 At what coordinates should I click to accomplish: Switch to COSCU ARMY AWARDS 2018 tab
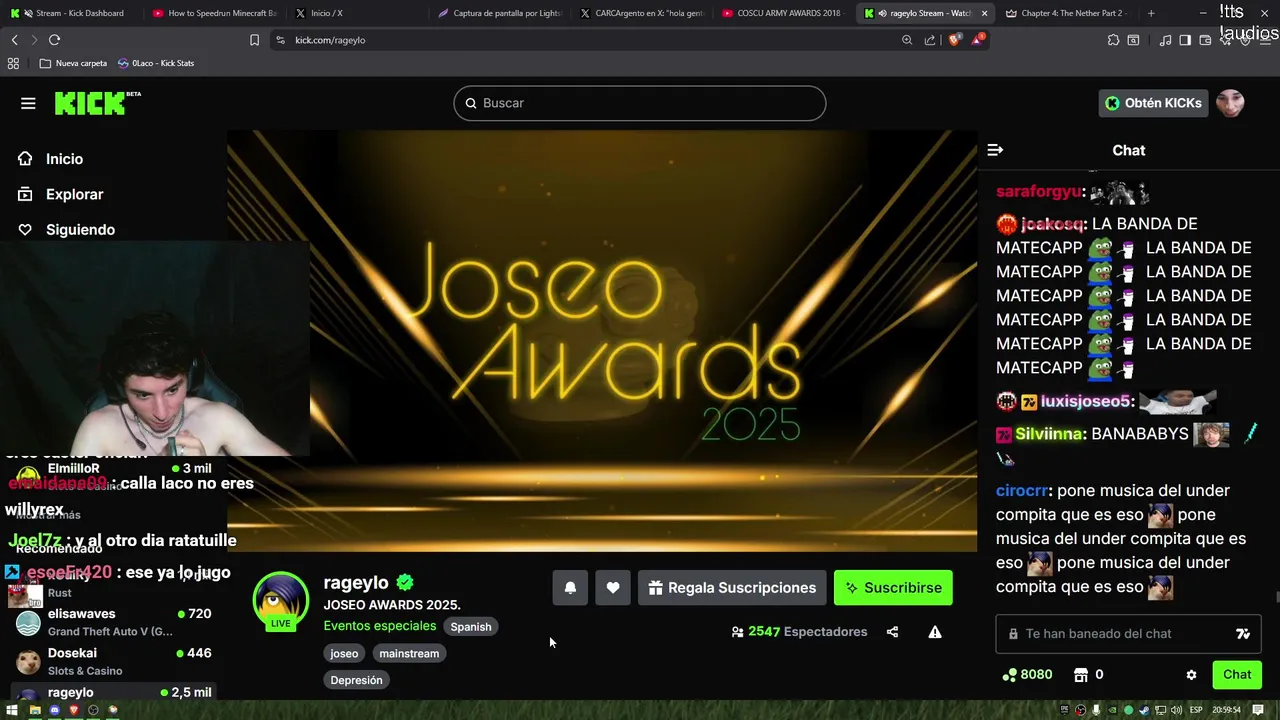(784, 13)
